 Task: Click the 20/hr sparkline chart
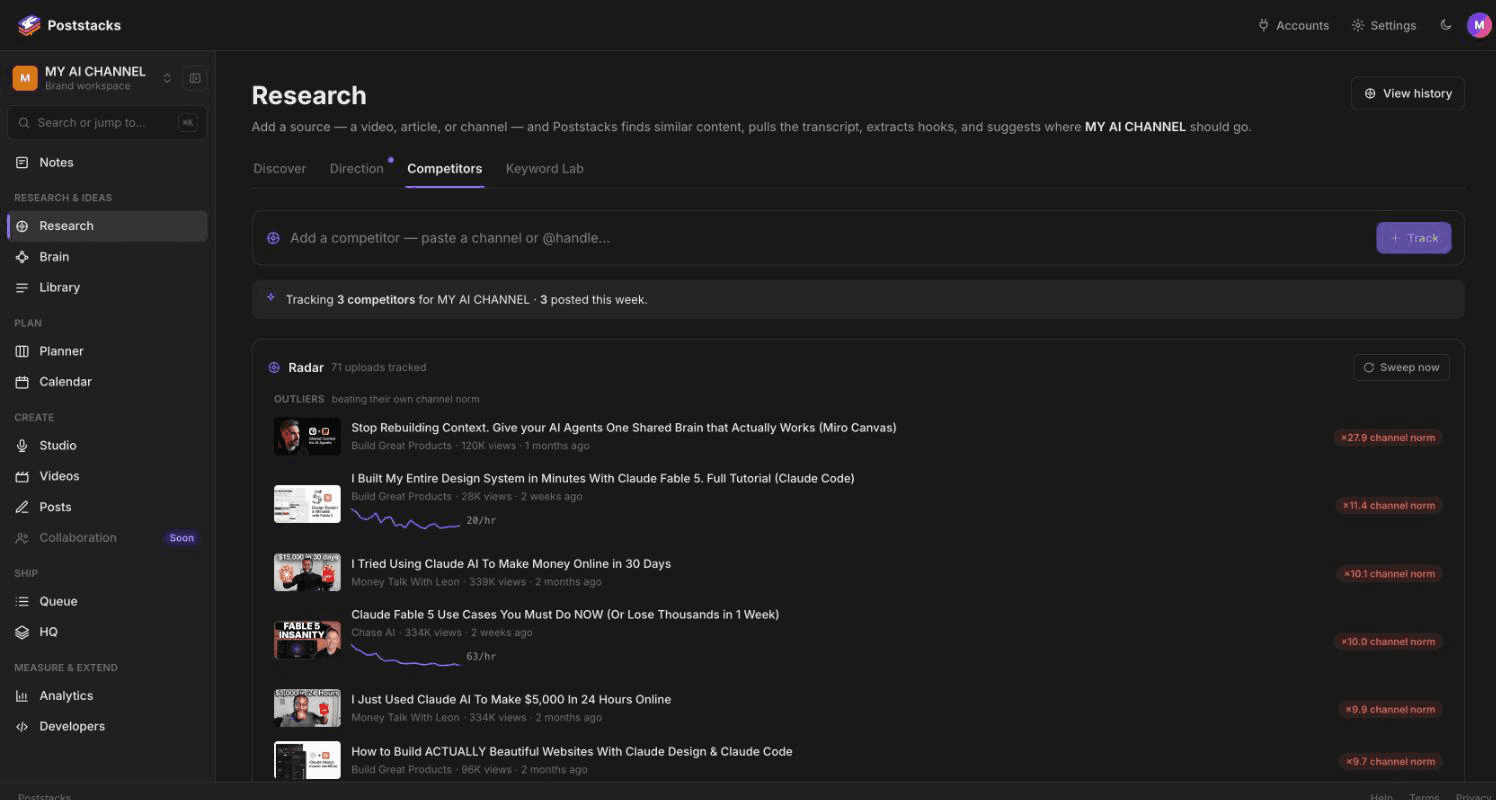[406, 518]
